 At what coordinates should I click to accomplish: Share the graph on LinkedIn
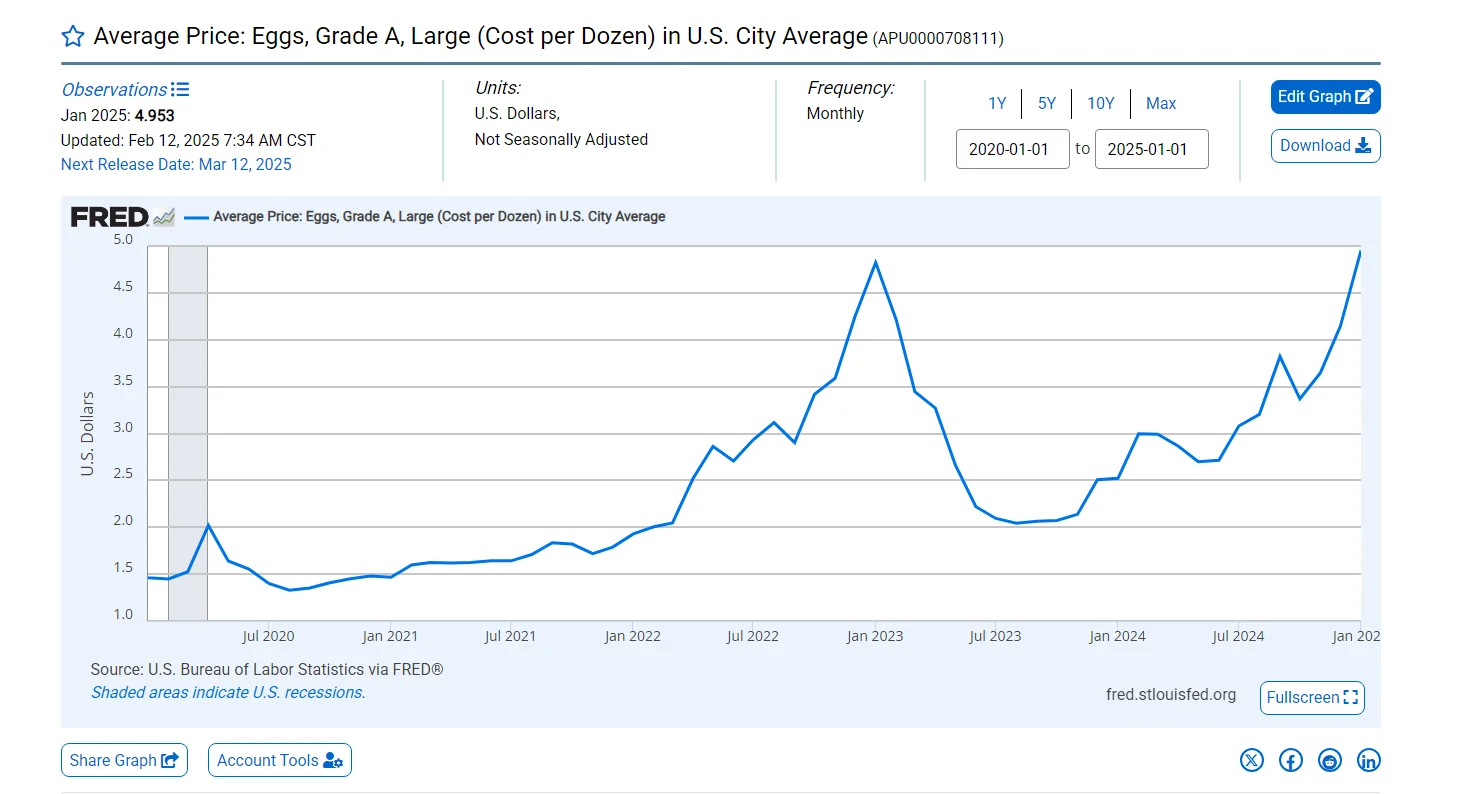pyautogui.click(x=1369, y=760)
